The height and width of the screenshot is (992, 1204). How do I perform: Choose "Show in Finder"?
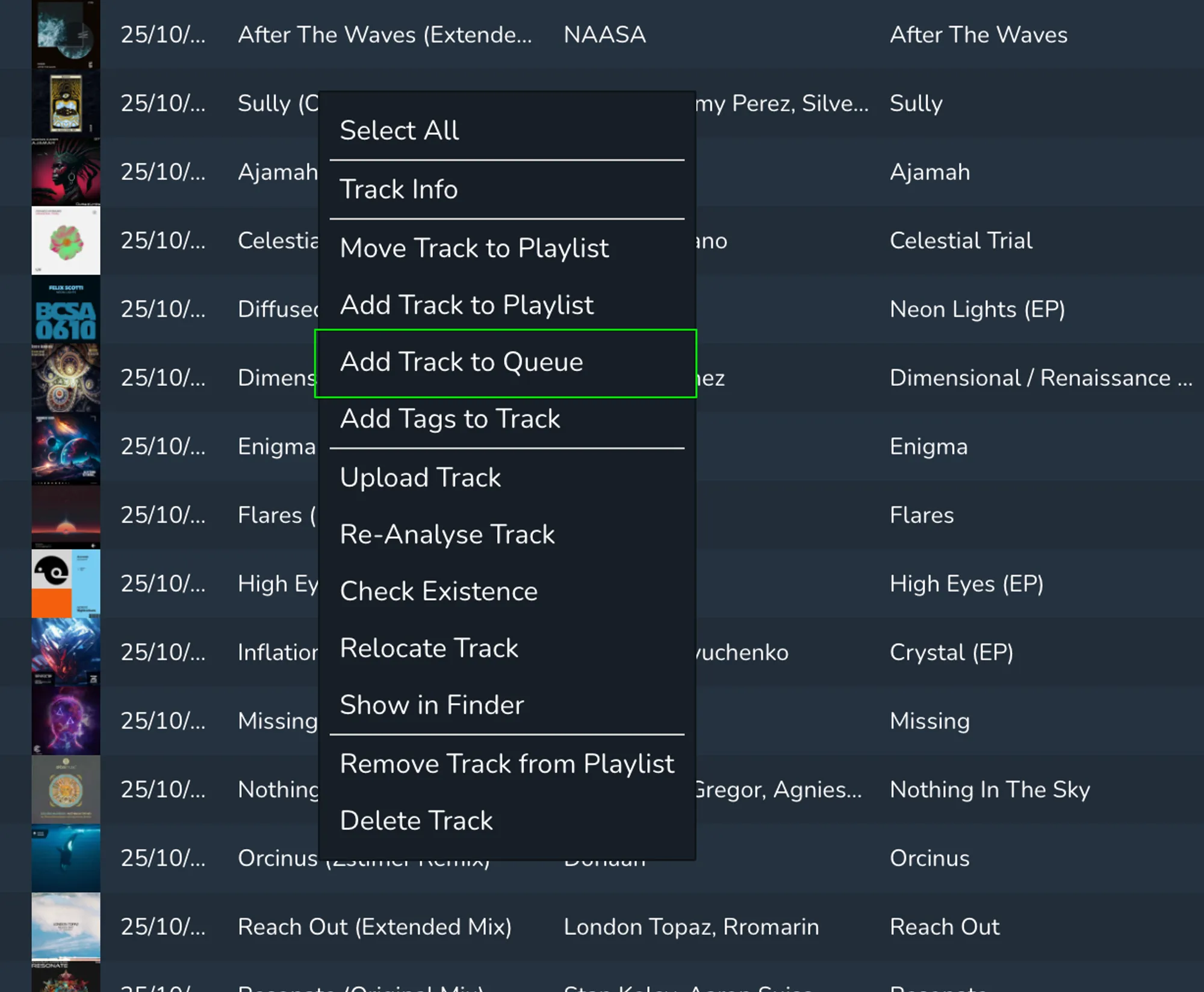(x=432, y=704)
